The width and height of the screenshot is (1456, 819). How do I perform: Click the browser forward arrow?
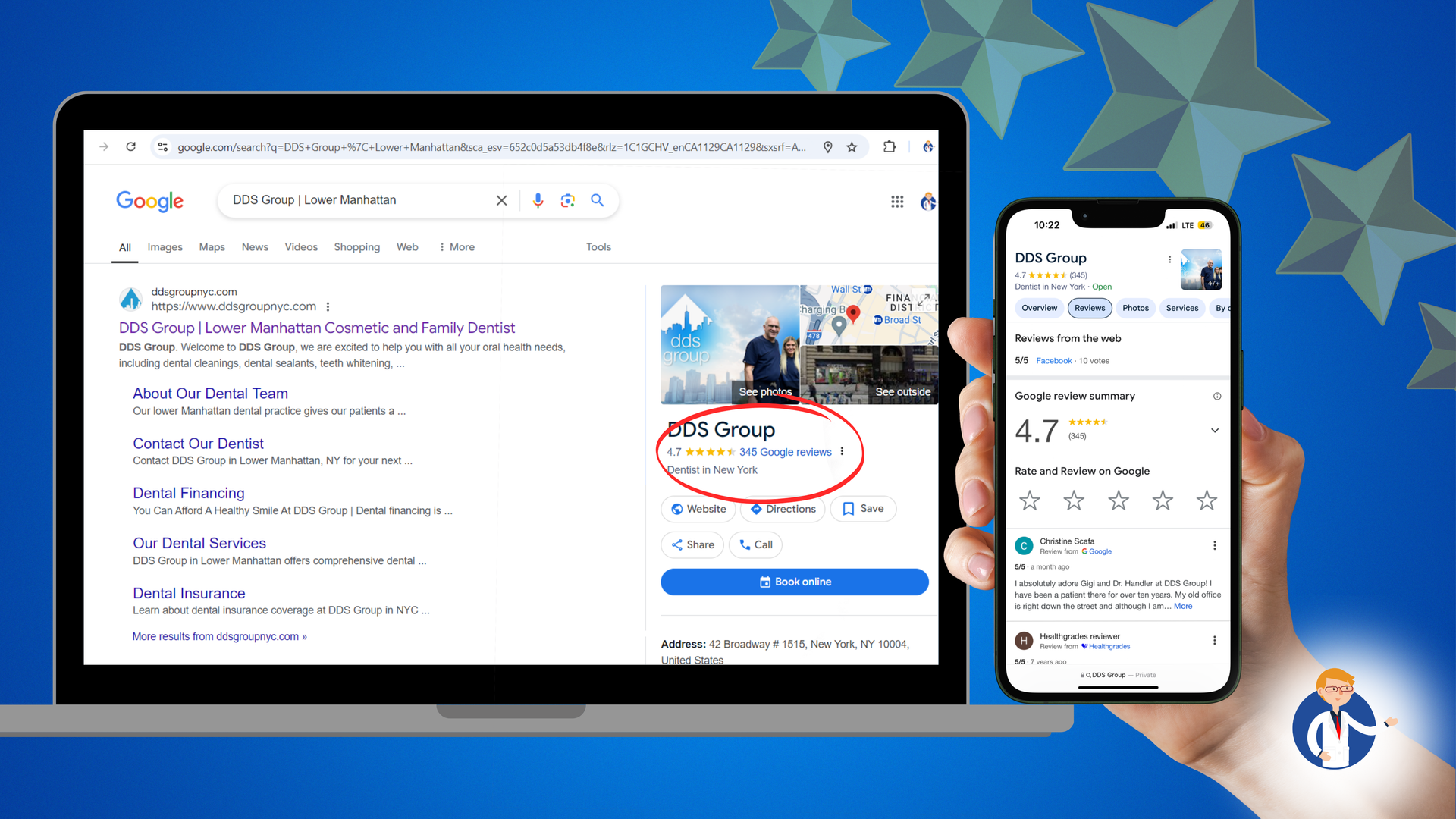[x=104, y=146]
